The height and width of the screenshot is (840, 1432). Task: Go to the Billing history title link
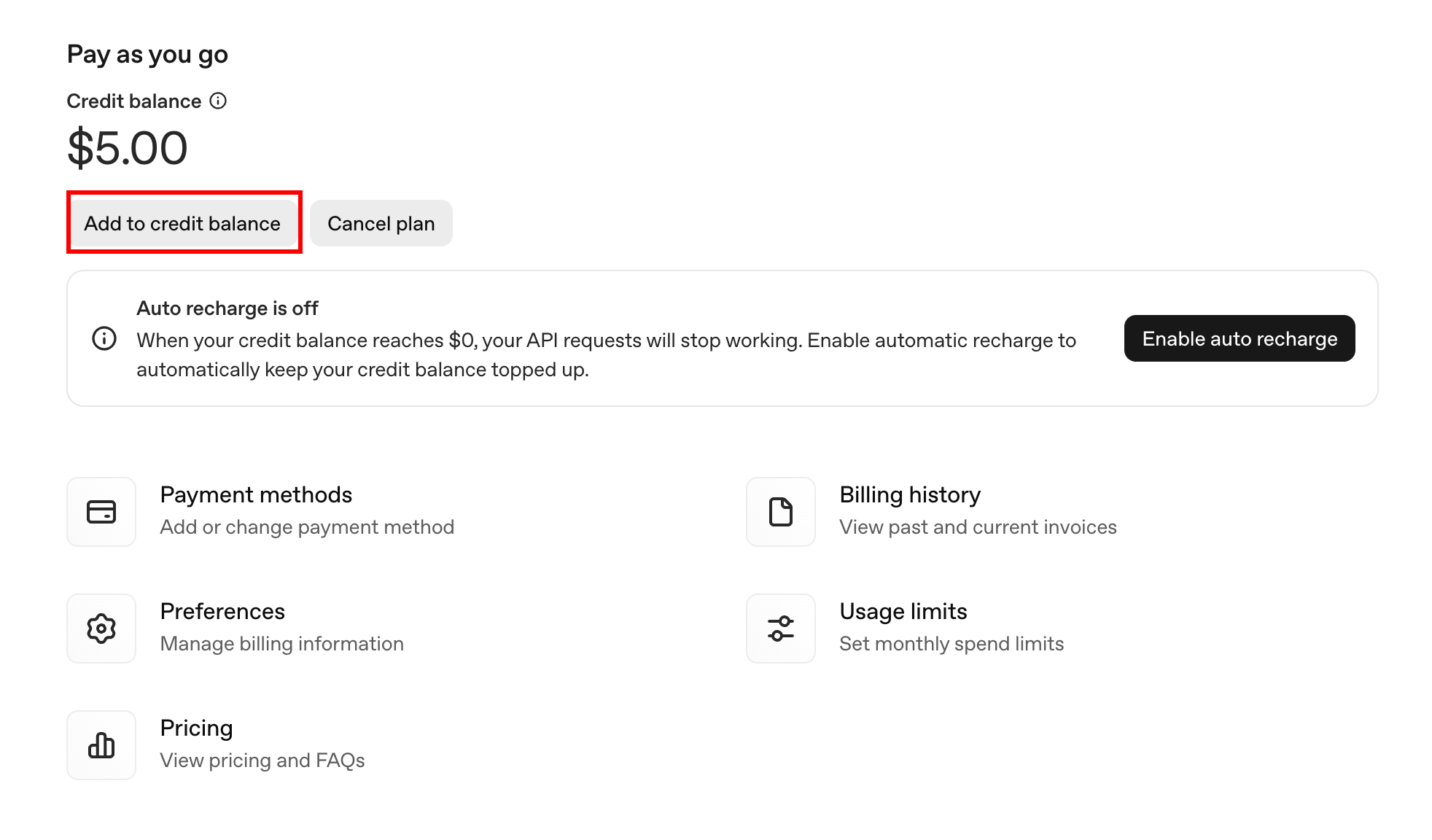coord(910,495)
